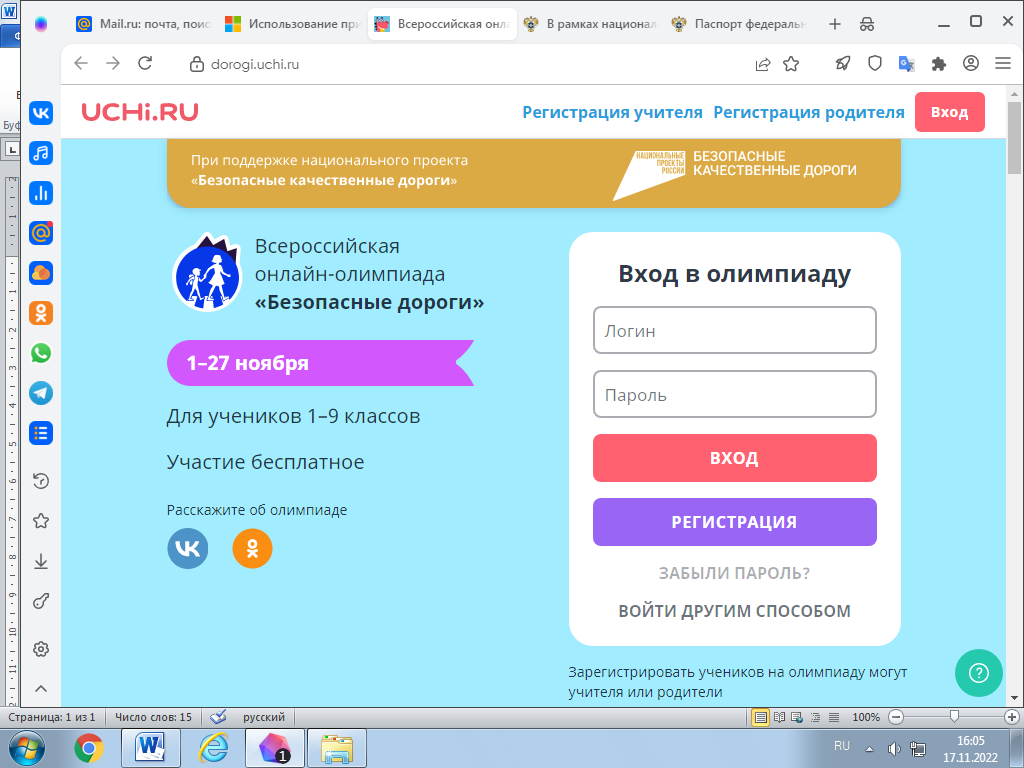Go back to the previous page
The height and width of the screenshot is (768, 1024).
81,63
